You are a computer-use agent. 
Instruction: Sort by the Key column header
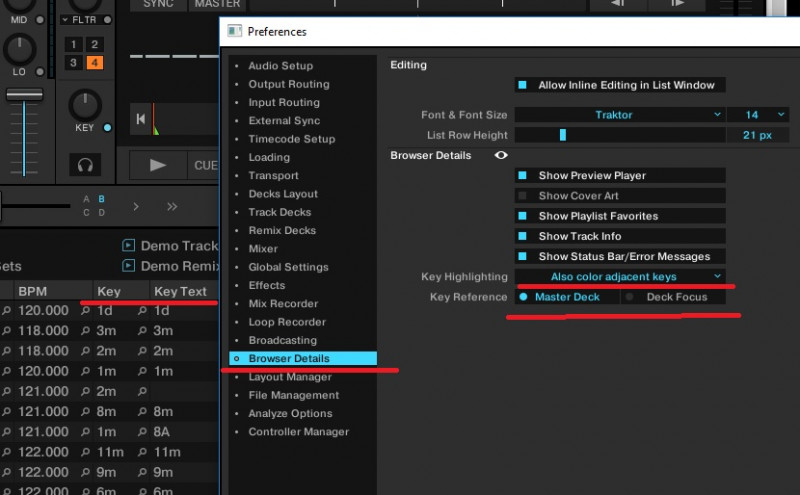coord(109,291)
